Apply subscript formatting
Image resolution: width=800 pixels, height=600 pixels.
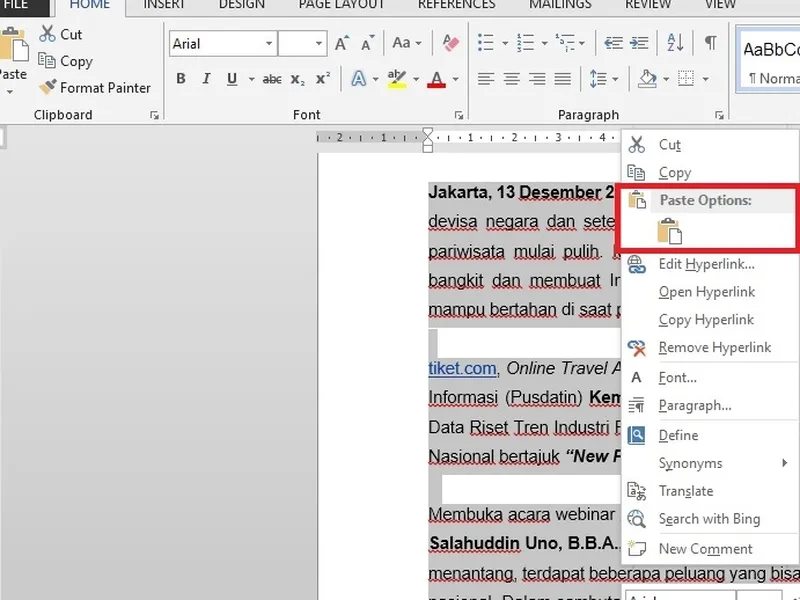[x=298, y=78]
